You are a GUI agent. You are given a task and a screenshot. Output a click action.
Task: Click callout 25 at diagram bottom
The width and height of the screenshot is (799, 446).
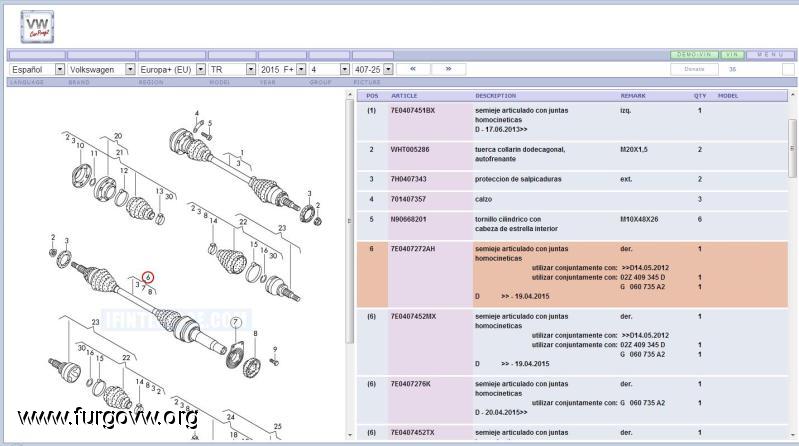pos(277,427)
